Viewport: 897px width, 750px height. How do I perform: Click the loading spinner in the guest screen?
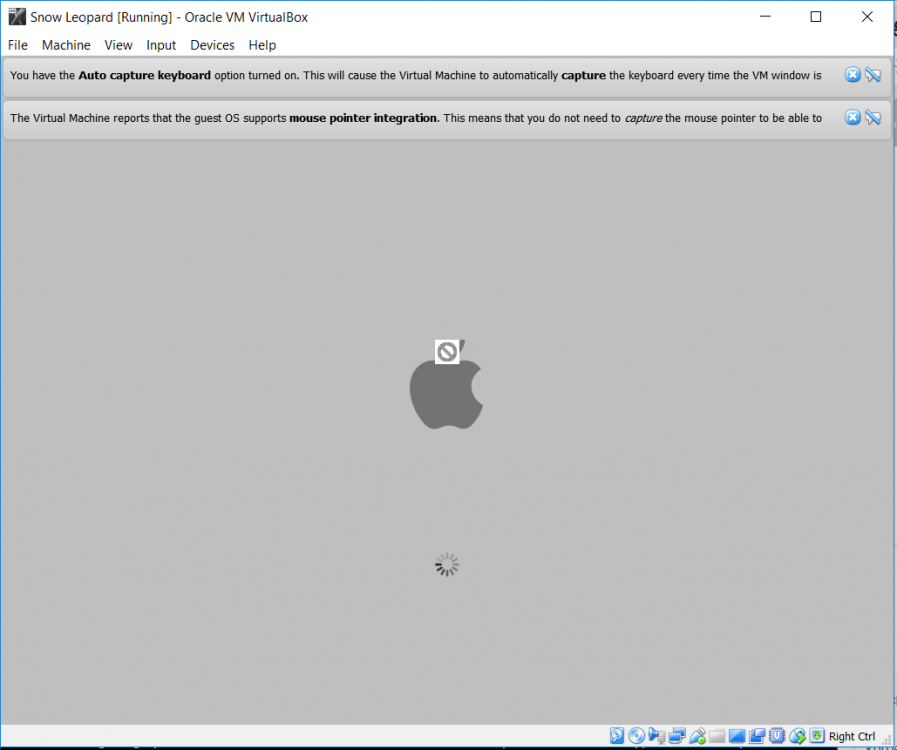[x=447, y=565]
